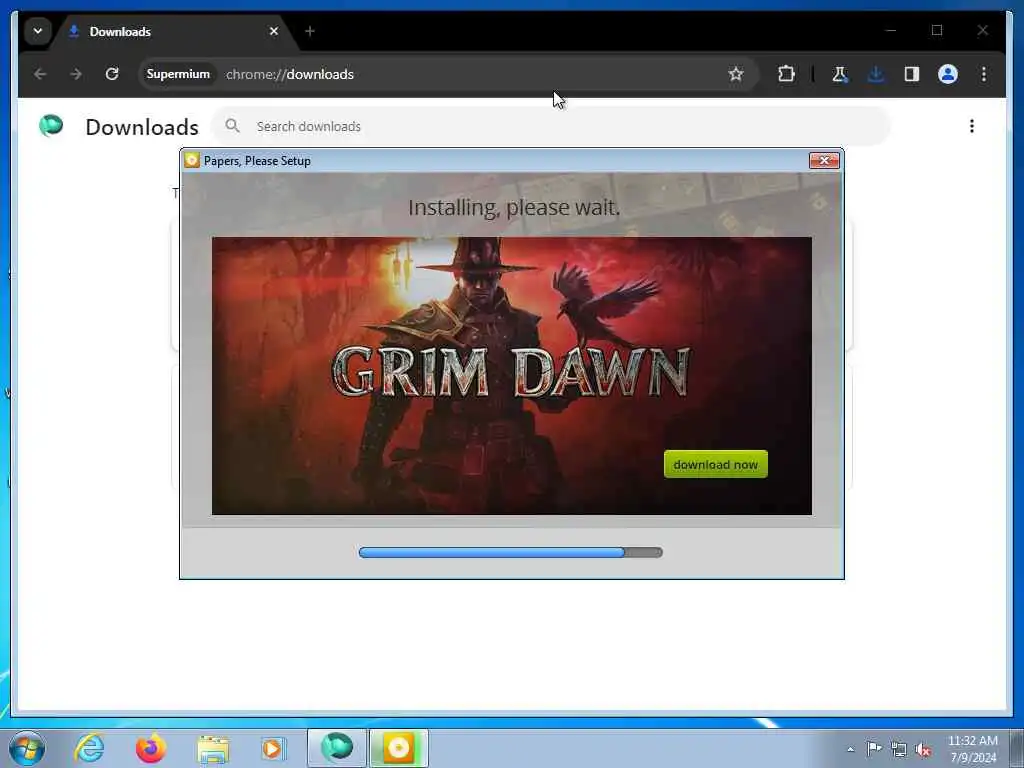1024x768 pixels.
Task: Open Windows Explorer from the taskbar
Action: click(213, 749)
